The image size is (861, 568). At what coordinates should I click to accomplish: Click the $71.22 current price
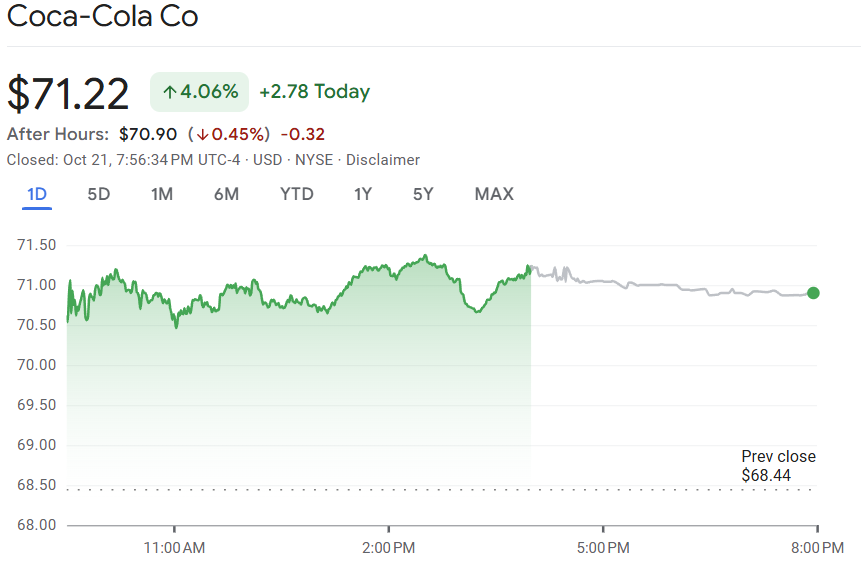68,93
